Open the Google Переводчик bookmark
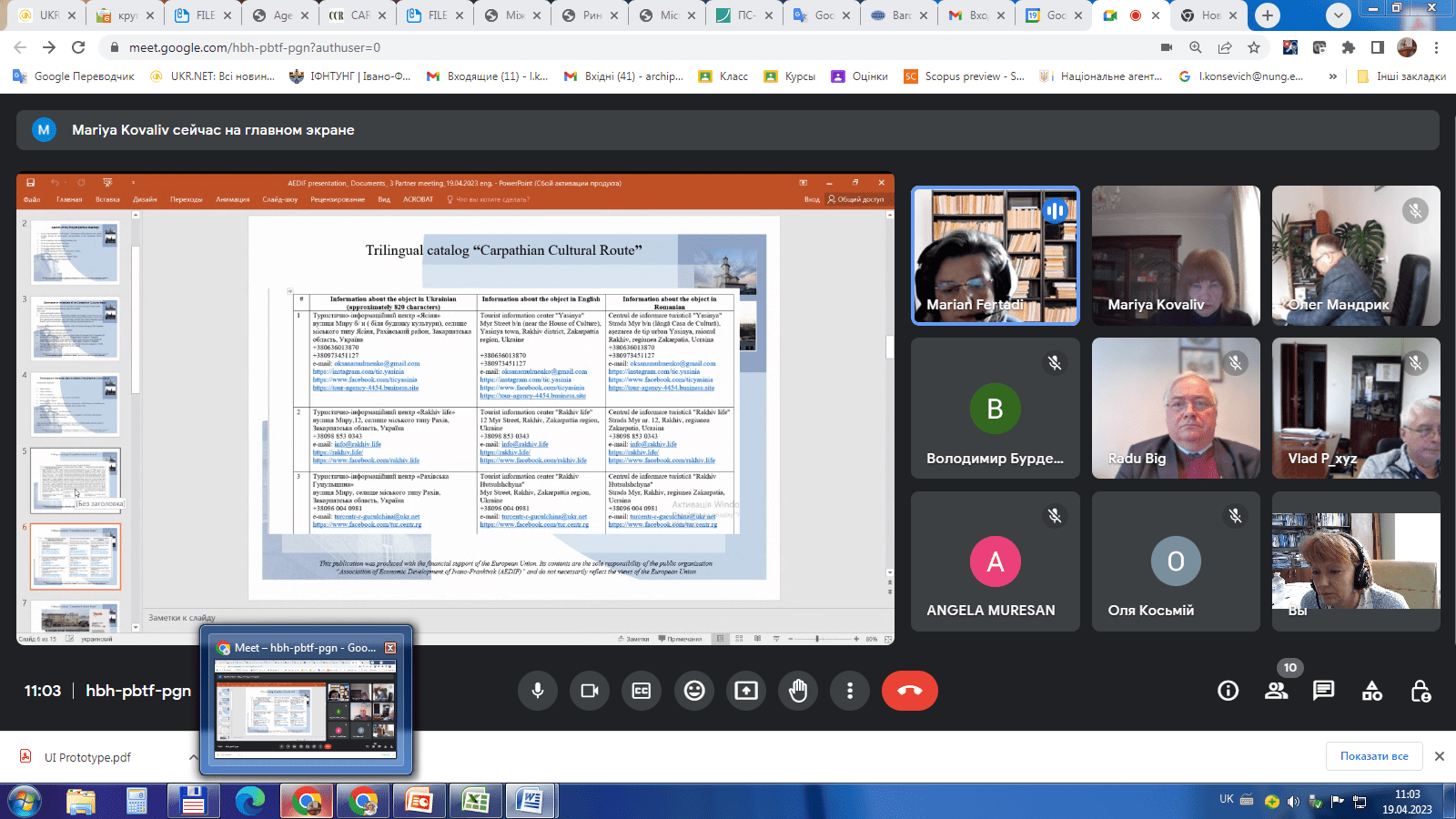This screenshot has height=819, width=1456. [x=74, y=76]
